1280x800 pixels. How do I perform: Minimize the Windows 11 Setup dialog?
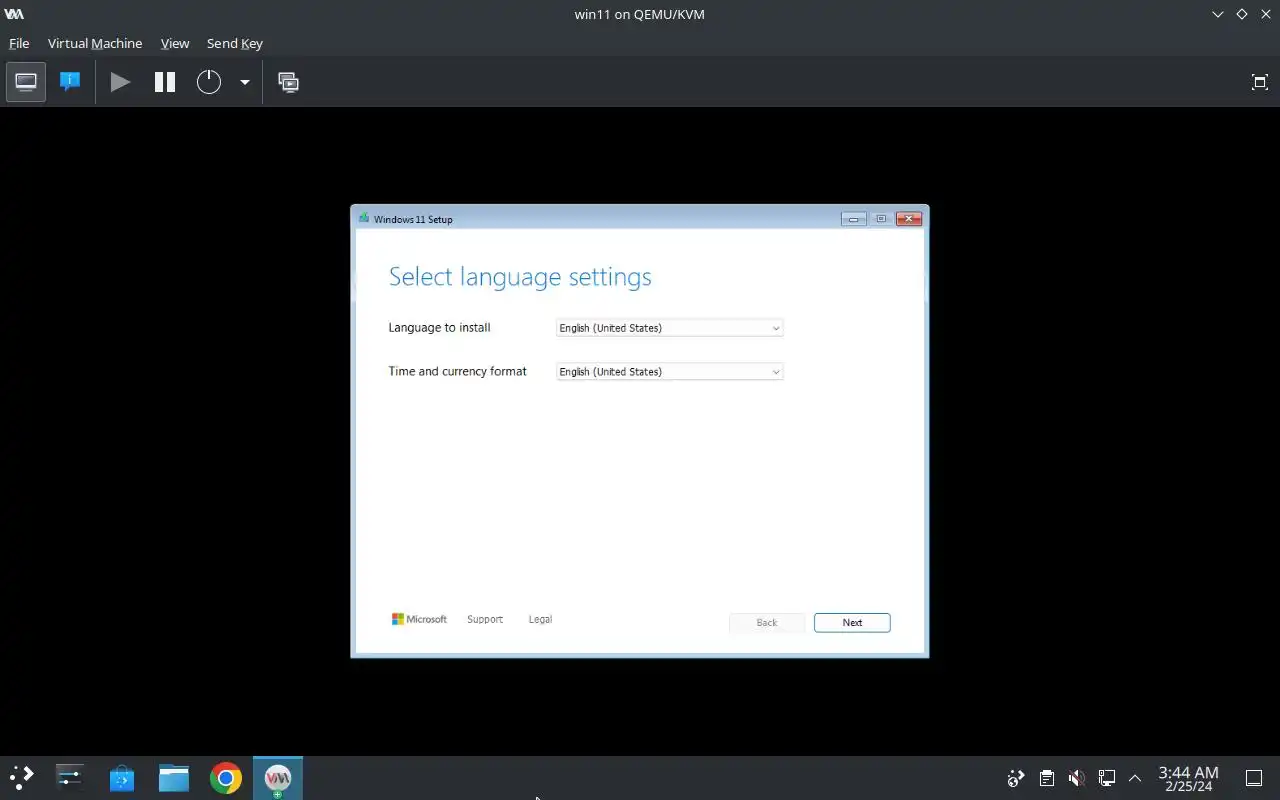tap(853, 219)
